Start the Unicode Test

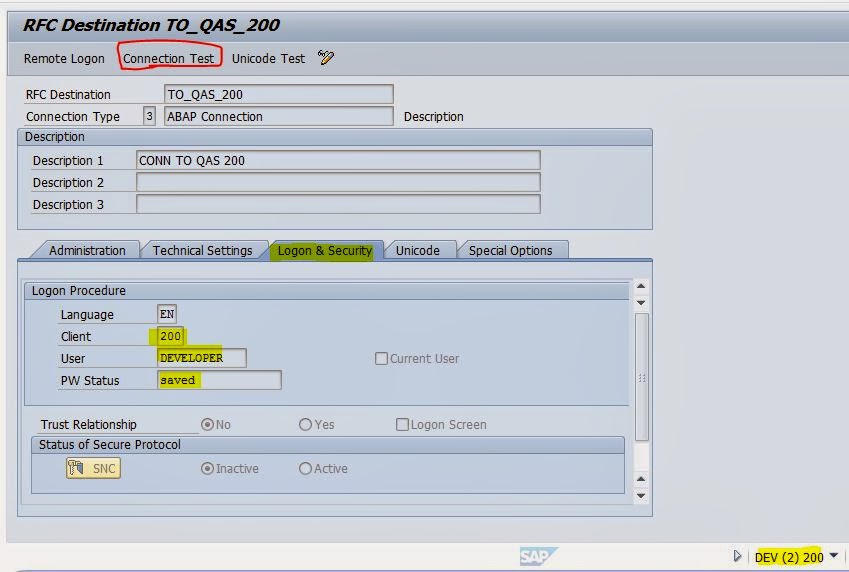tap(268, 58)
